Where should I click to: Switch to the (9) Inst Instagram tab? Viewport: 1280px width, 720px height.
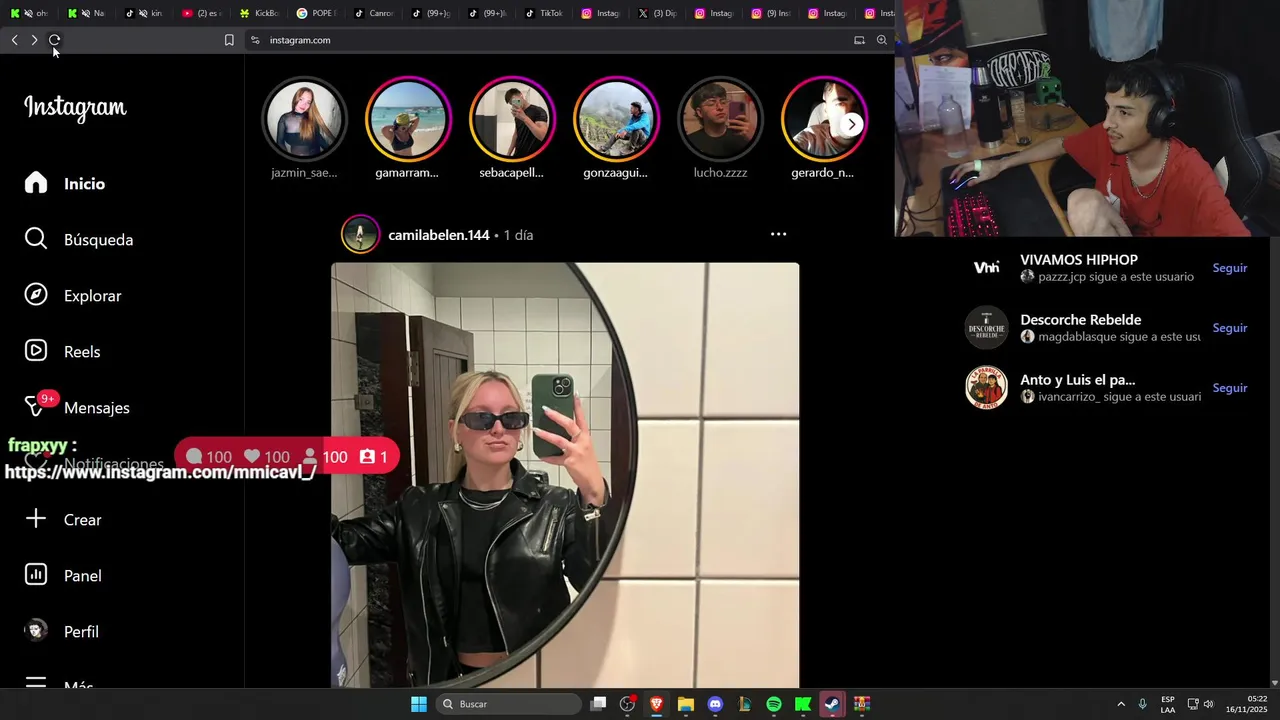pyautogui.click(x=772, y=13)
